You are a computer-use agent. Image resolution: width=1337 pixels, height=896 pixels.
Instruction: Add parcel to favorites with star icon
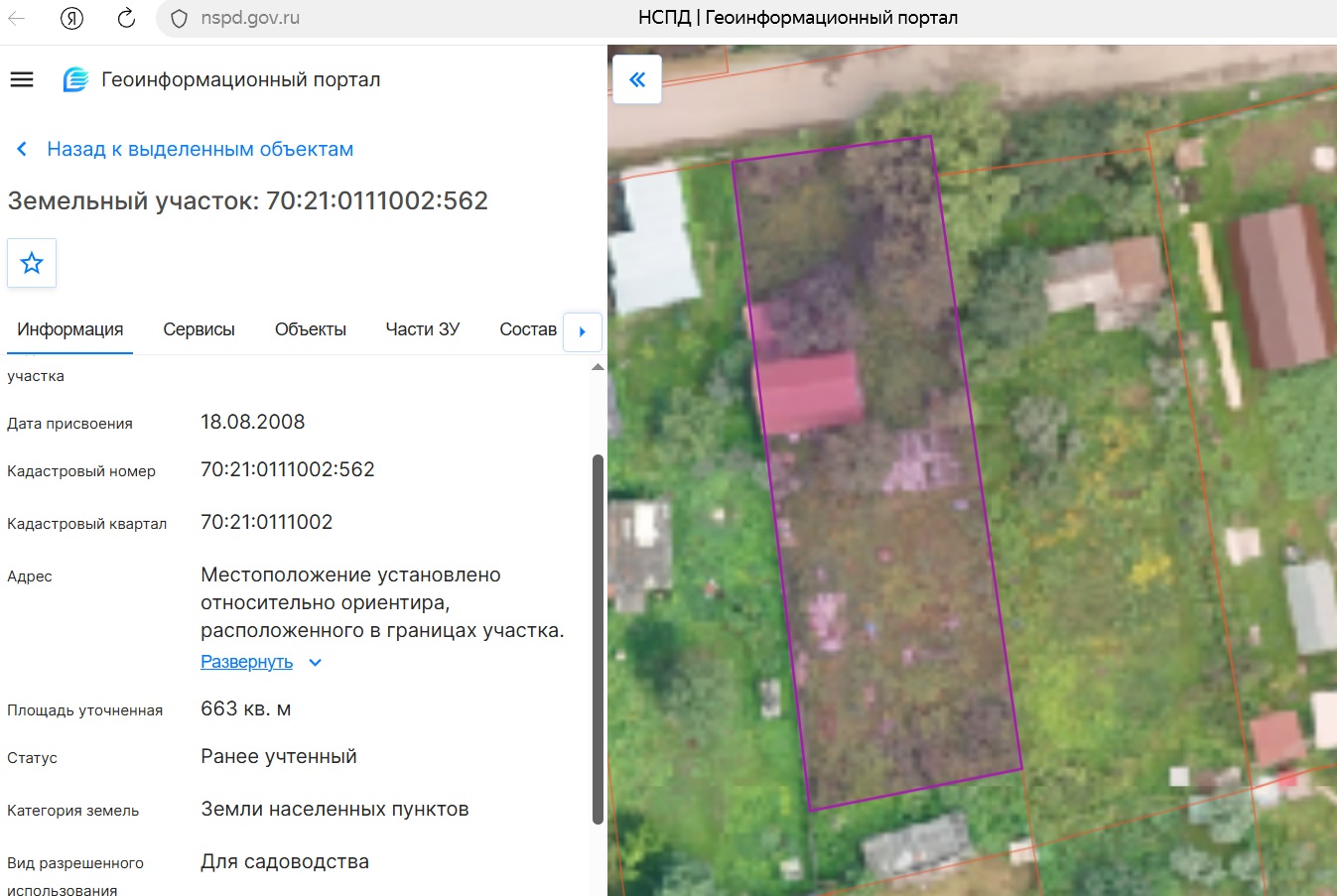(32, 263)
